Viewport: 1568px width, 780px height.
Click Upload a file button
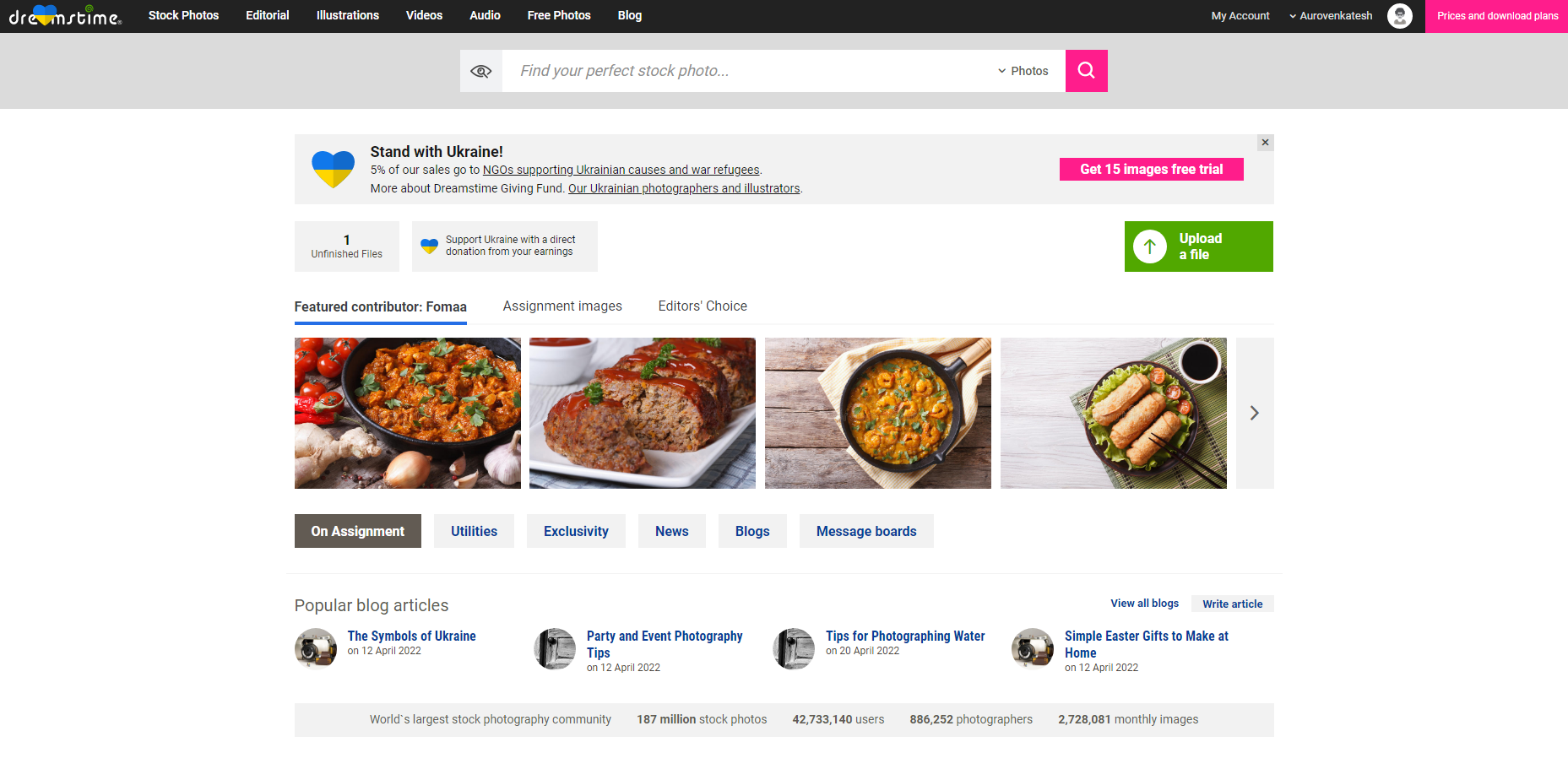(1198, 246)
